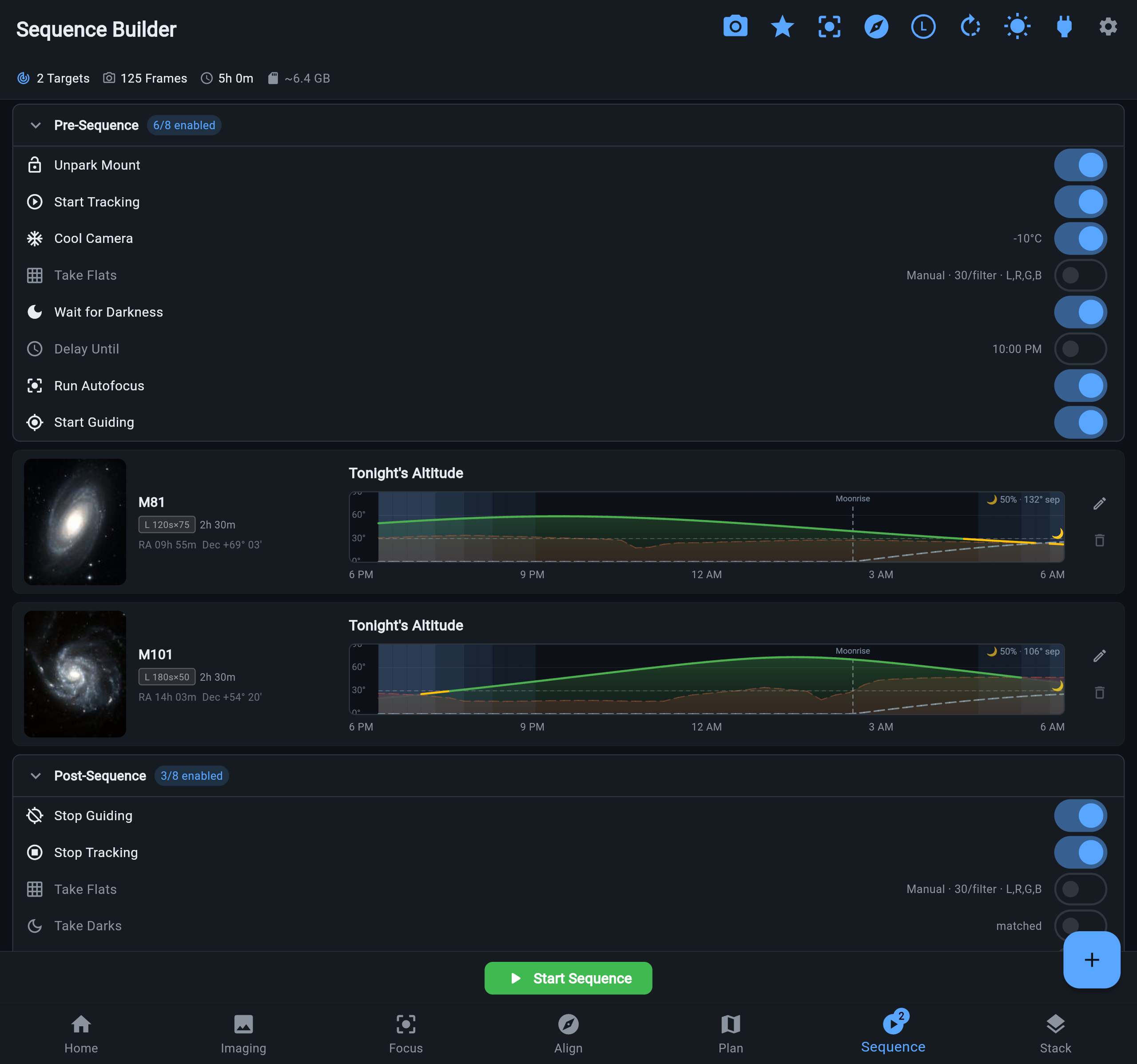Open the Imaging tab

coord(244,1034)
